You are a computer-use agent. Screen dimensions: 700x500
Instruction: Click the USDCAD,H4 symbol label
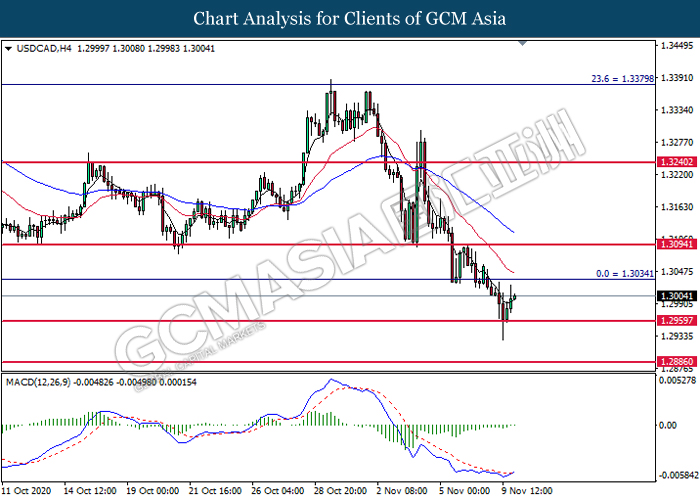[x=44, y=49]
